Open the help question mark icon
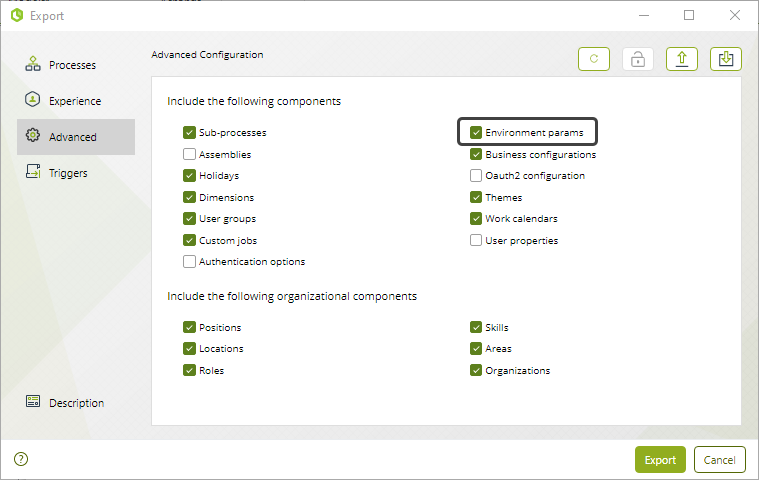 [x=21, y=459]
